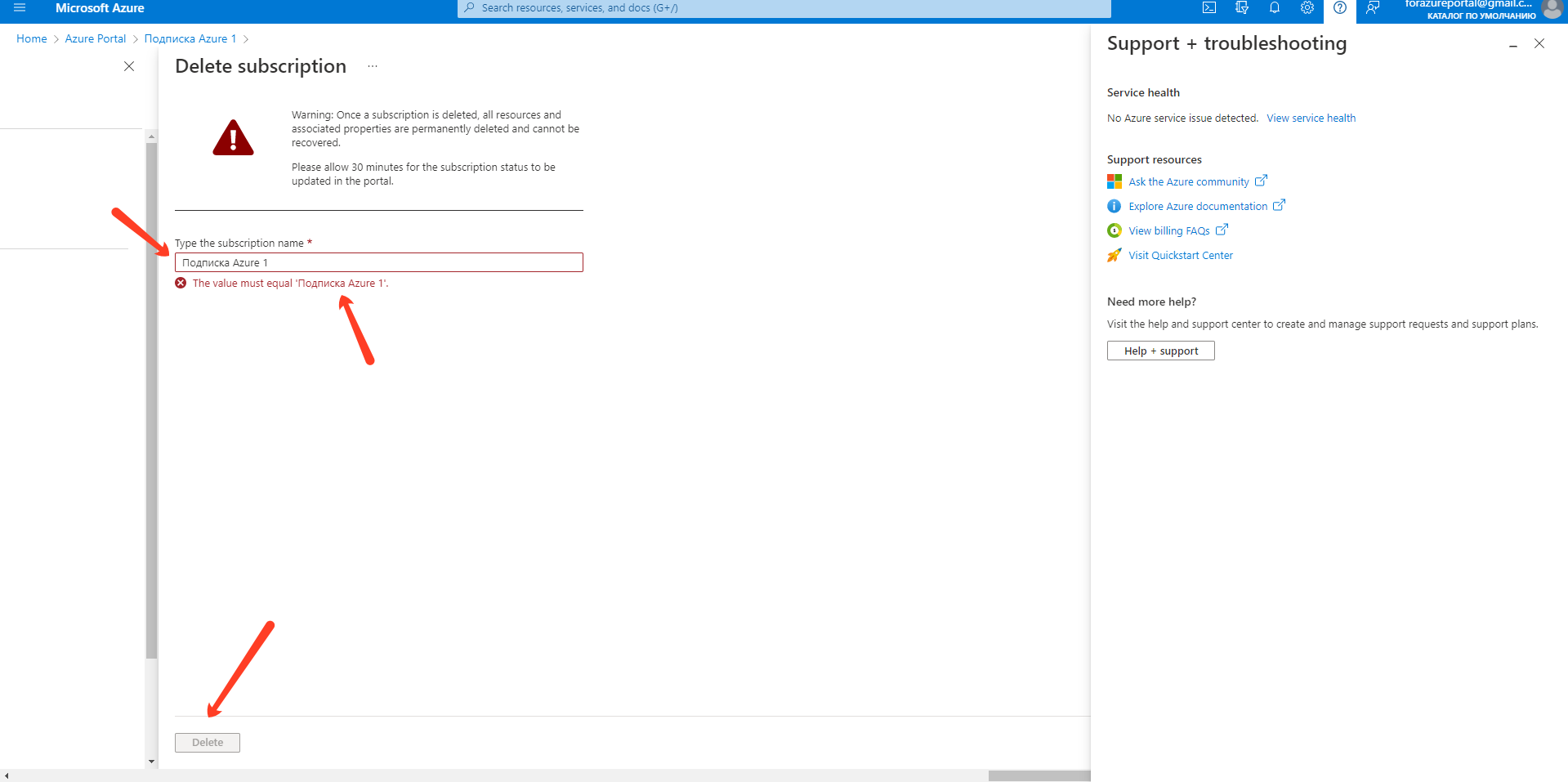Visit Quickstart Center
This screenshot has height=782, width=1568.
coord(1180,255)
